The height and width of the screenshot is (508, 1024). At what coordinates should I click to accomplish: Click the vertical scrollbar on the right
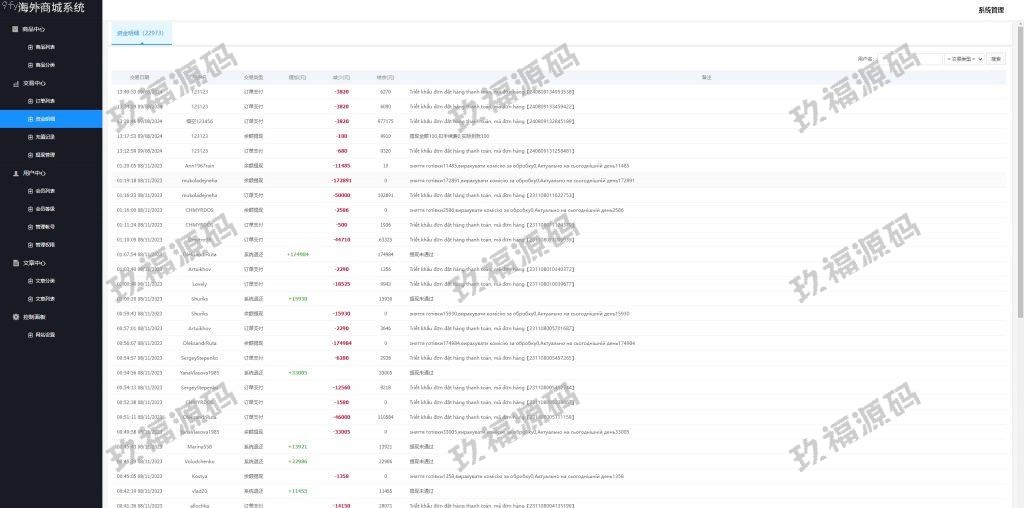click(x=1019, y=200)
